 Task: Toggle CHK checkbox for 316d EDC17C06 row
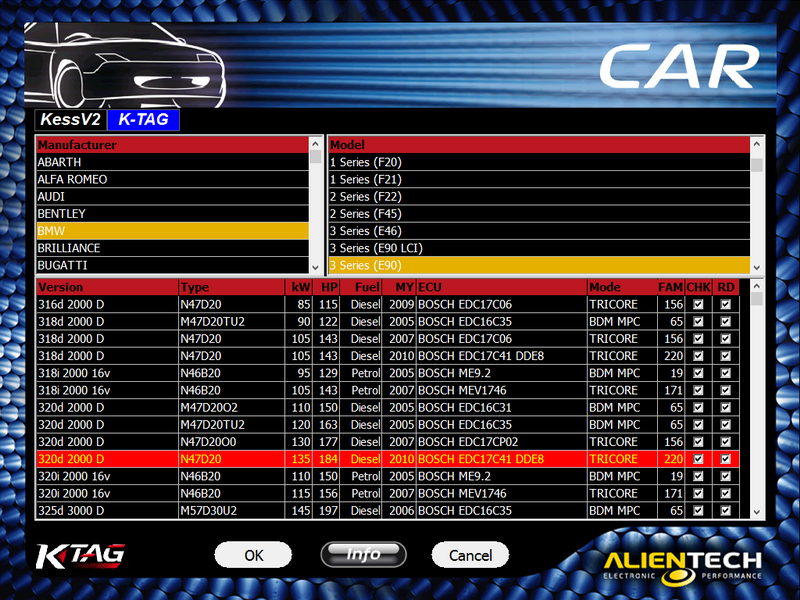point(698,305)
